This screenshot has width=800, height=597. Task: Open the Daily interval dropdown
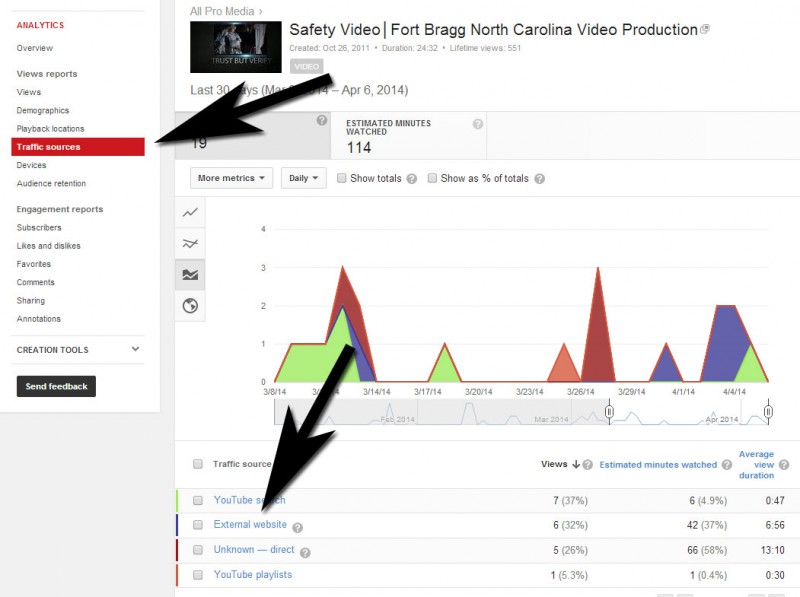pos(304,178)
